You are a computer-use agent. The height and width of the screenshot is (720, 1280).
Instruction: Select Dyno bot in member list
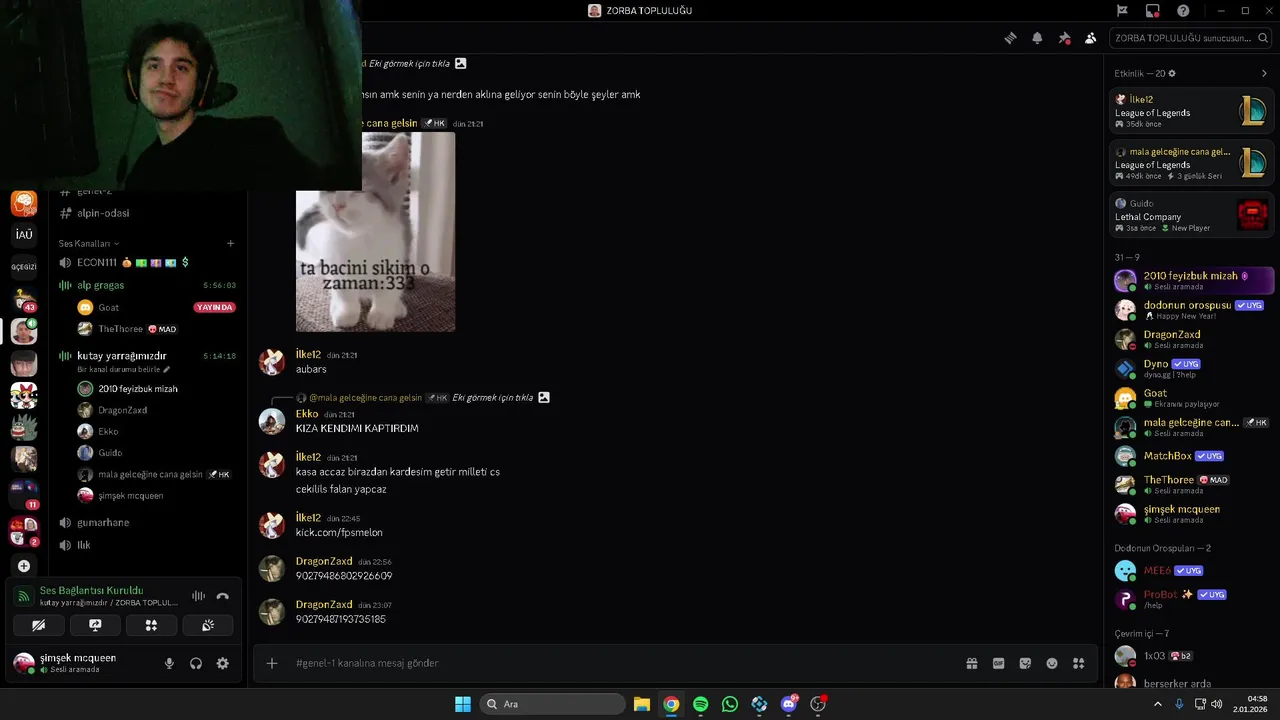1192,368
